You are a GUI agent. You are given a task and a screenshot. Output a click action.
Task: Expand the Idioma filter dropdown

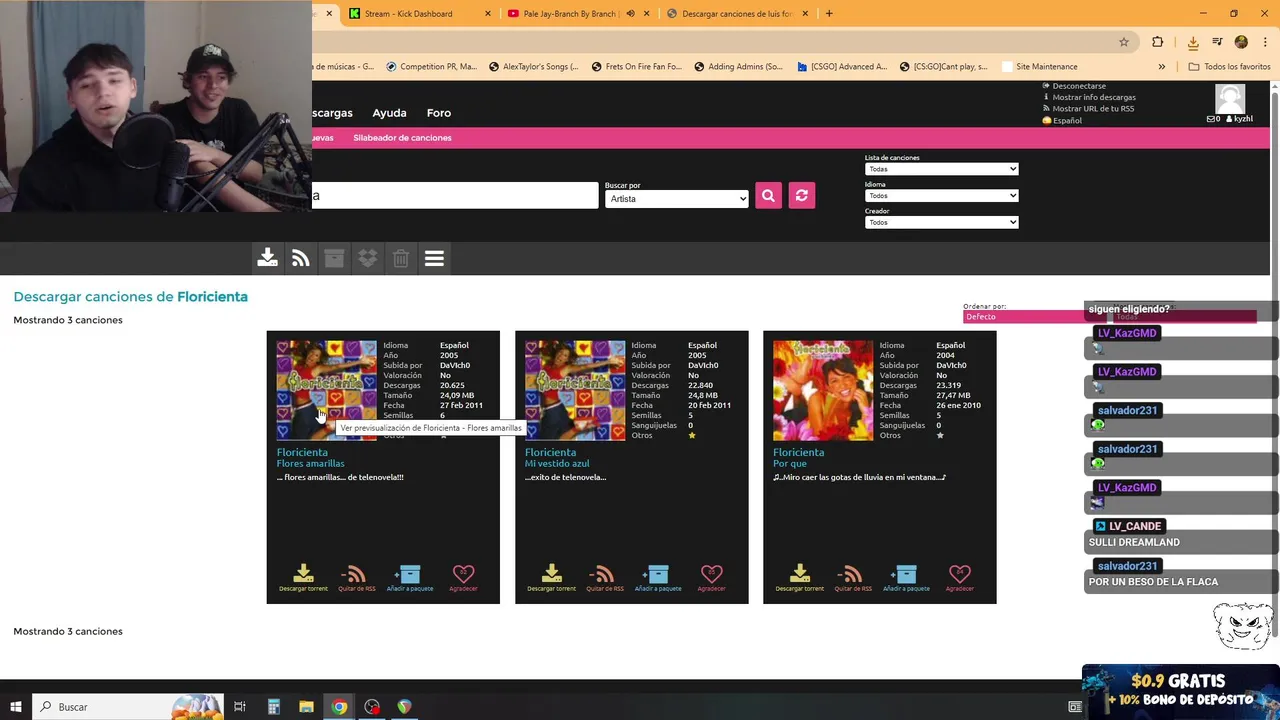click(x=941, y=196)
